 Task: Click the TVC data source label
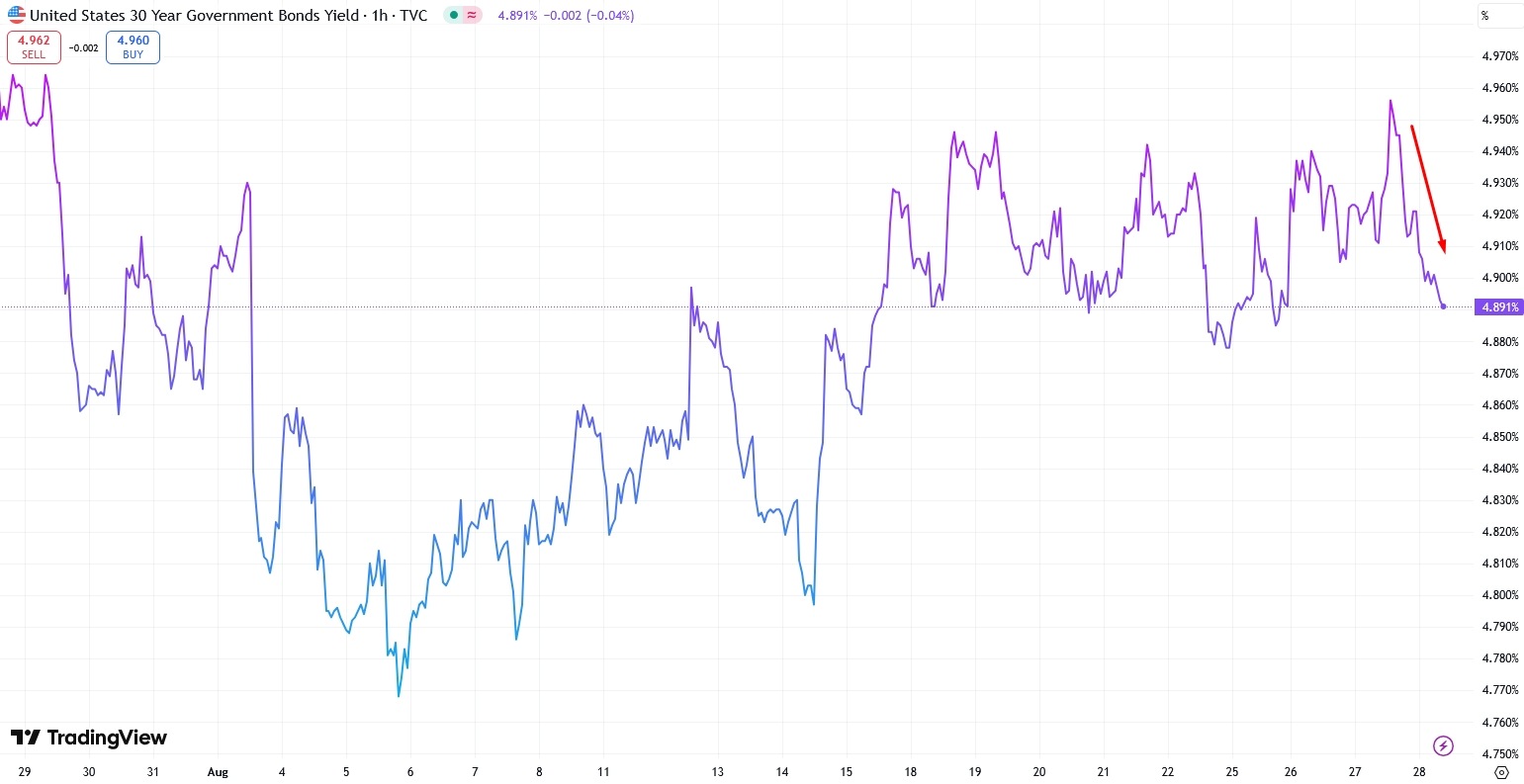pyautogui.click(x=415, y=15)
